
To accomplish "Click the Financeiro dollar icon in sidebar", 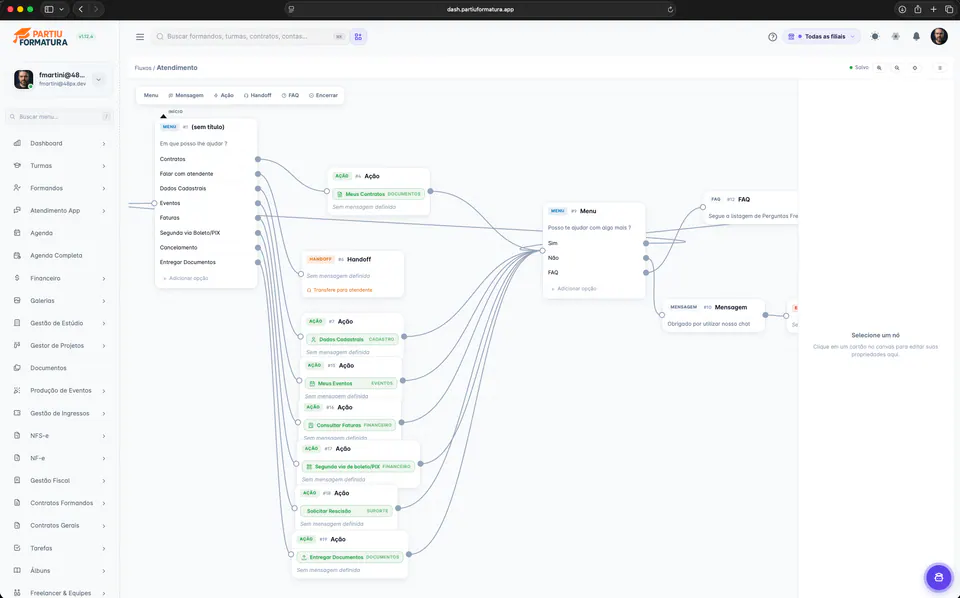I will [x=17, y=278].
